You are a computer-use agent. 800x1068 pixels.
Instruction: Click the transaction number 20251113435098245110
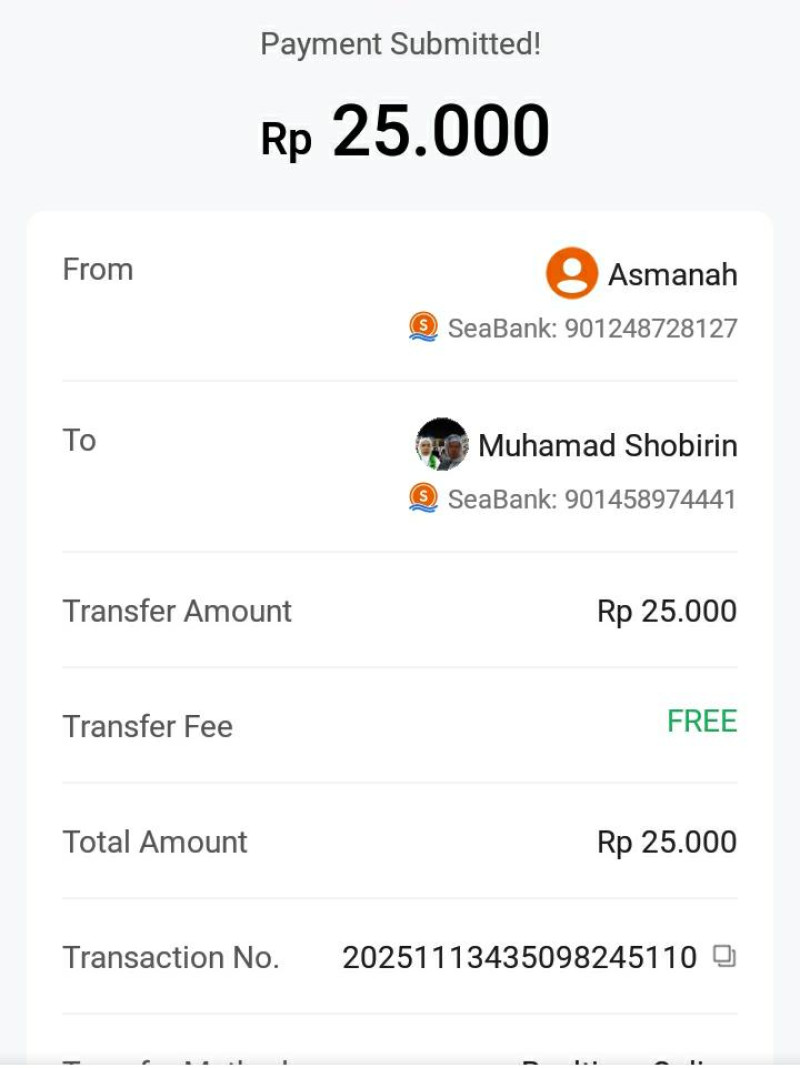click(519, 957)
